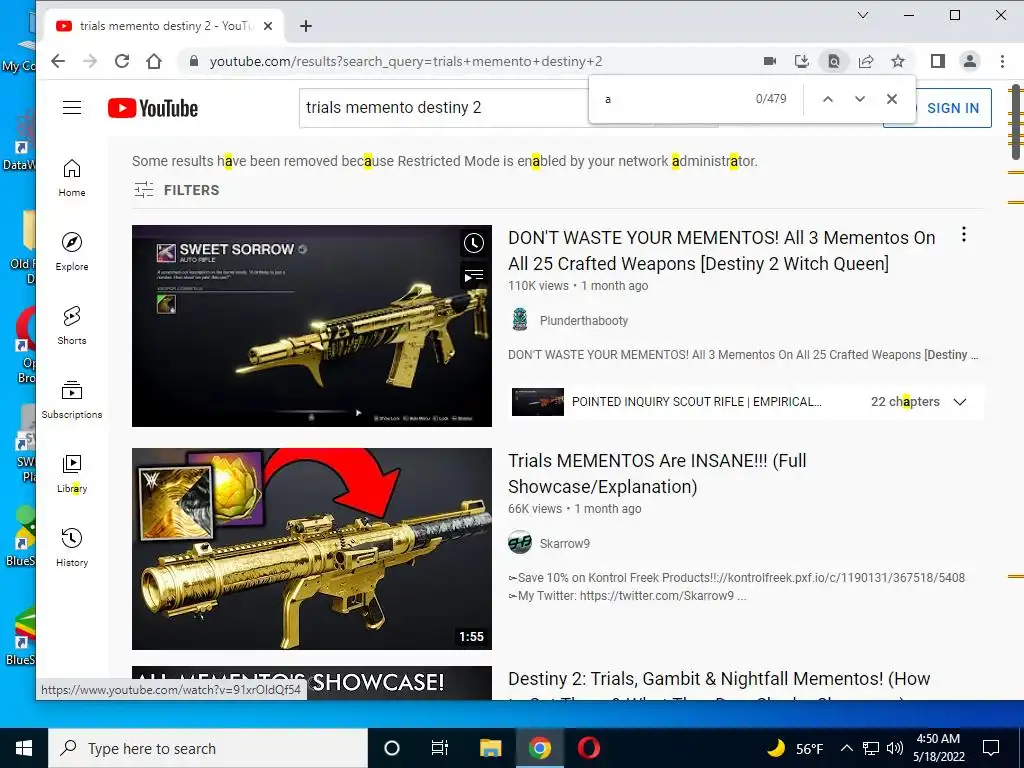
Task: Open a new browser tab
Action: click(306, 26)
